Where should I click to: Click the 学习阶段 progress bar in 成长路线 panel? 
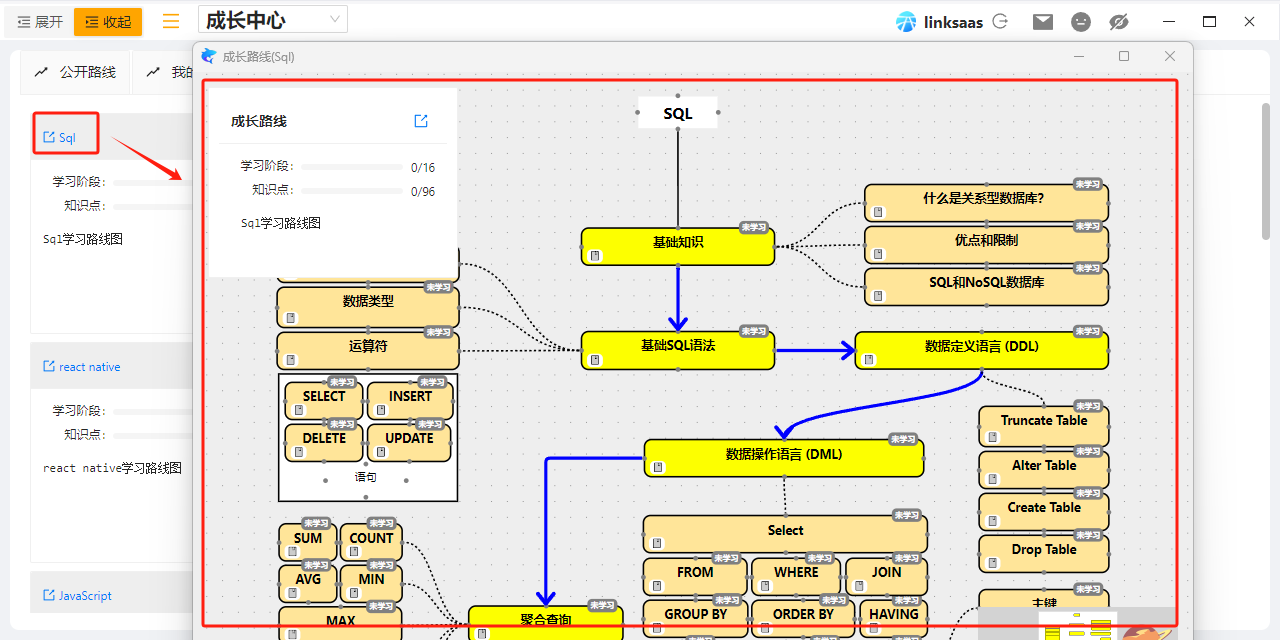[353, 167]
